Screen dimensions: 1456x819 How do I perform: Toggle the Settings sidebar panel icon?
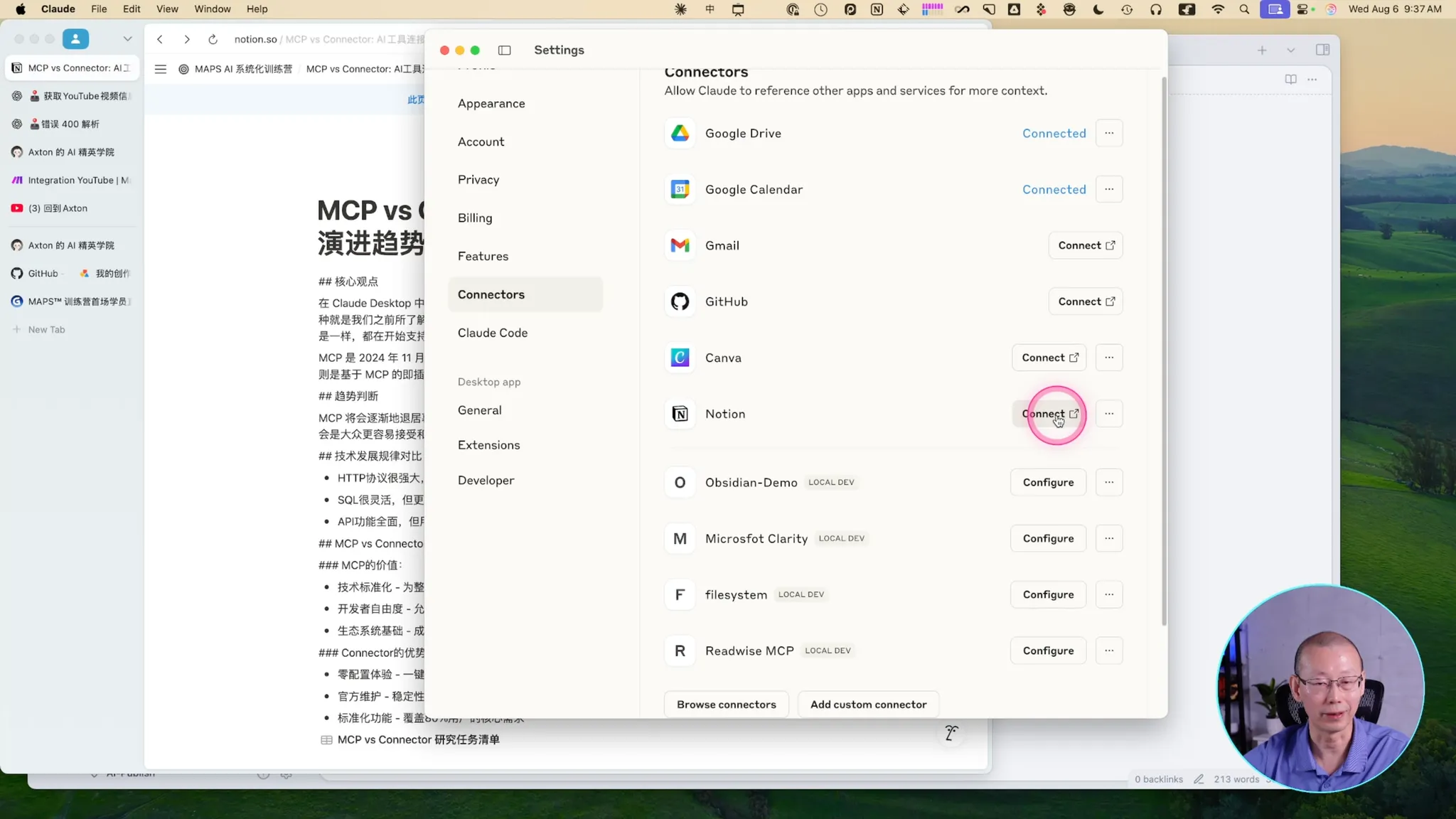point(504,50)
